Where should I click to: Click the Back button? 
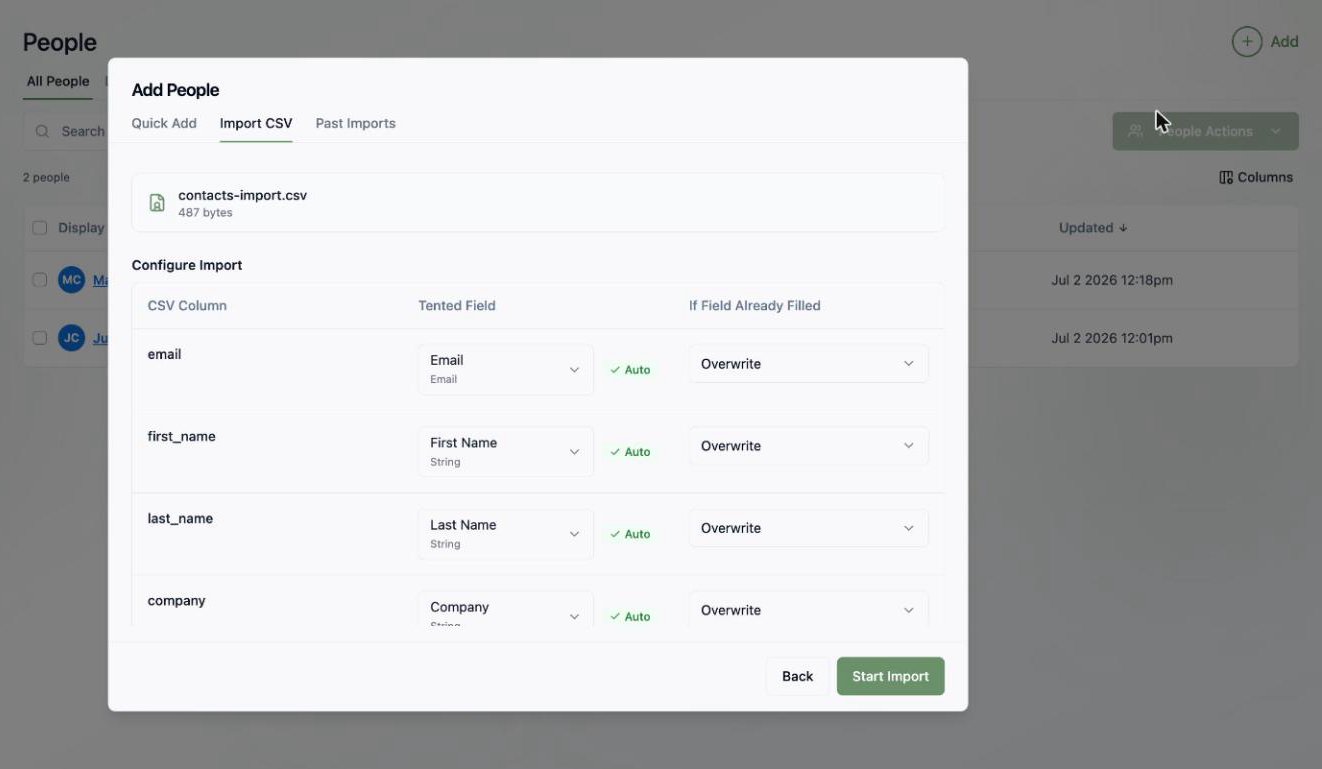(797, 676)
